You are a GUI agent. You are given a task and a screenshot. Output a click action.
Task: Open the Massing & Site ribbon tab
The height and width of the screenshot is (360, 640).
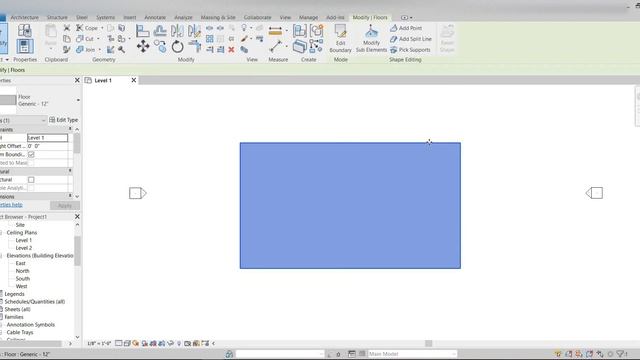[x=218, y=18]
